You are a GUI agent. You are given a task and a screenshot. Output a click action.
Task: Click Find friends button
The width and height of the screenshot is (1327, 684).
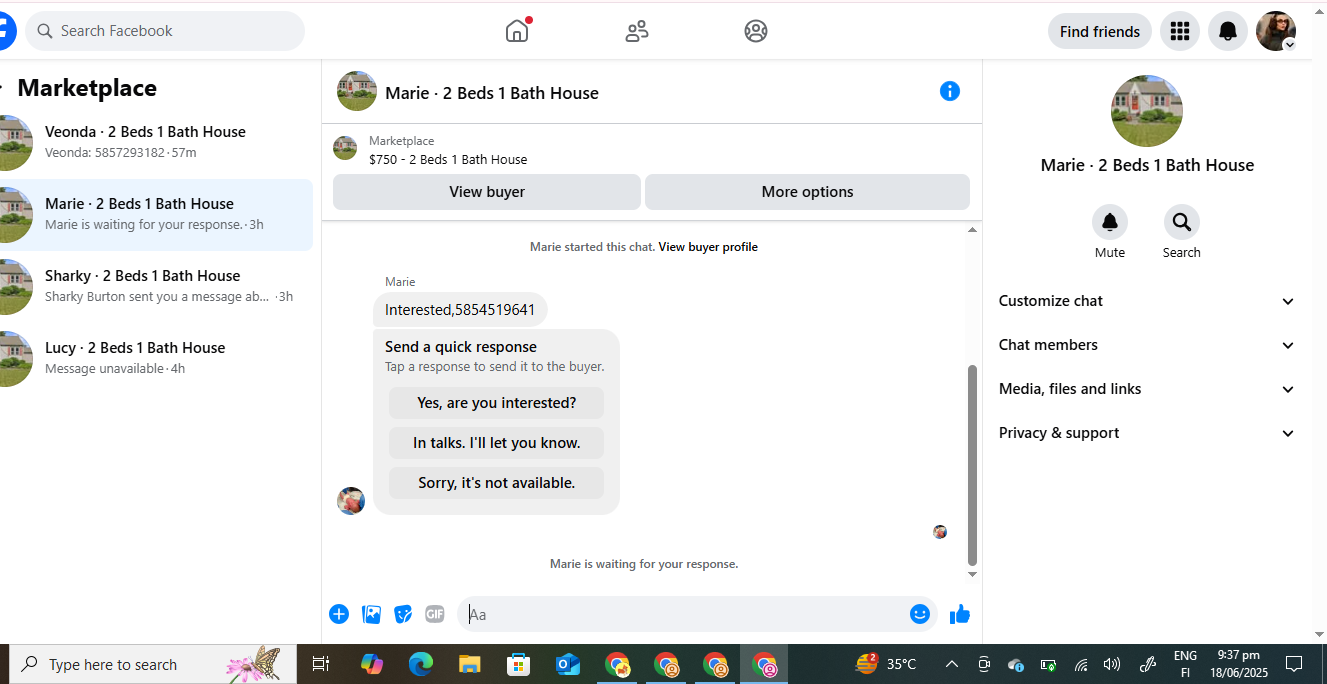[1100, 31]
